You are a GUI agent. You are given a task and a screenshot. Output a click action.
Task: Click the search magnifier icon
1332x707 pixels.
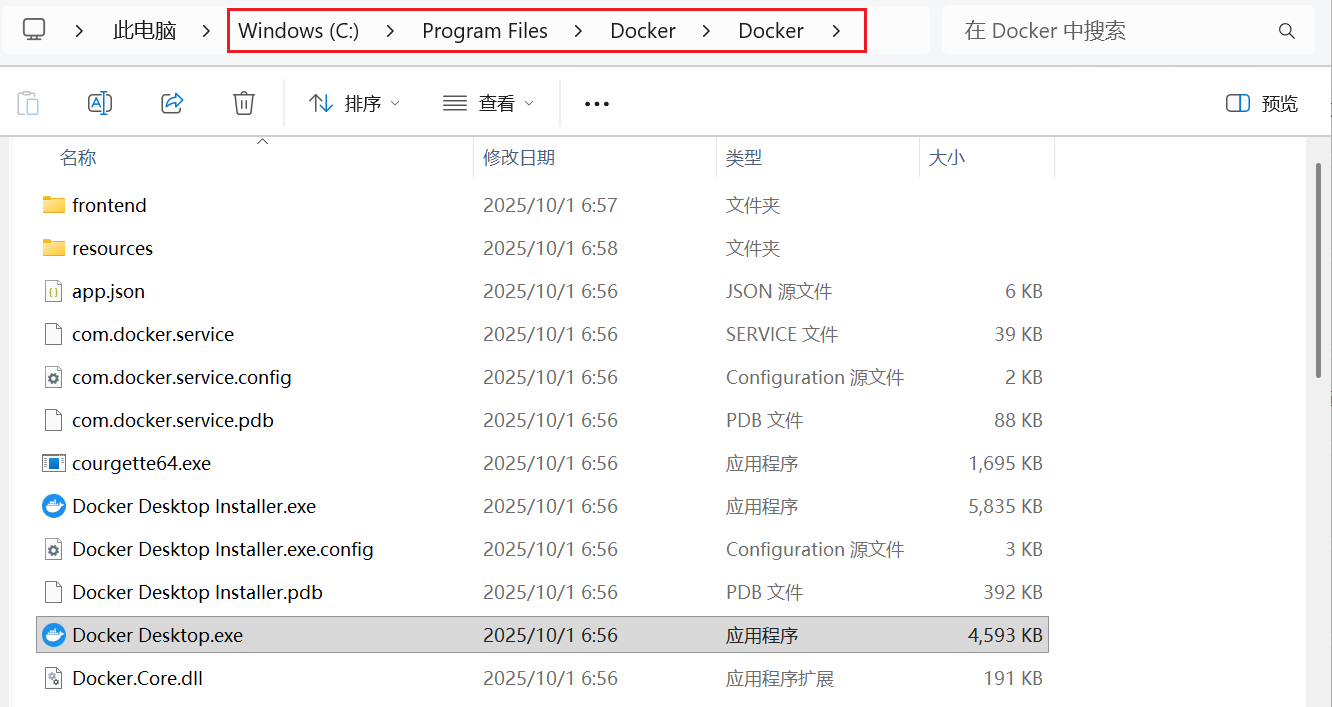pyautogui.click(x=1287, y=31)
